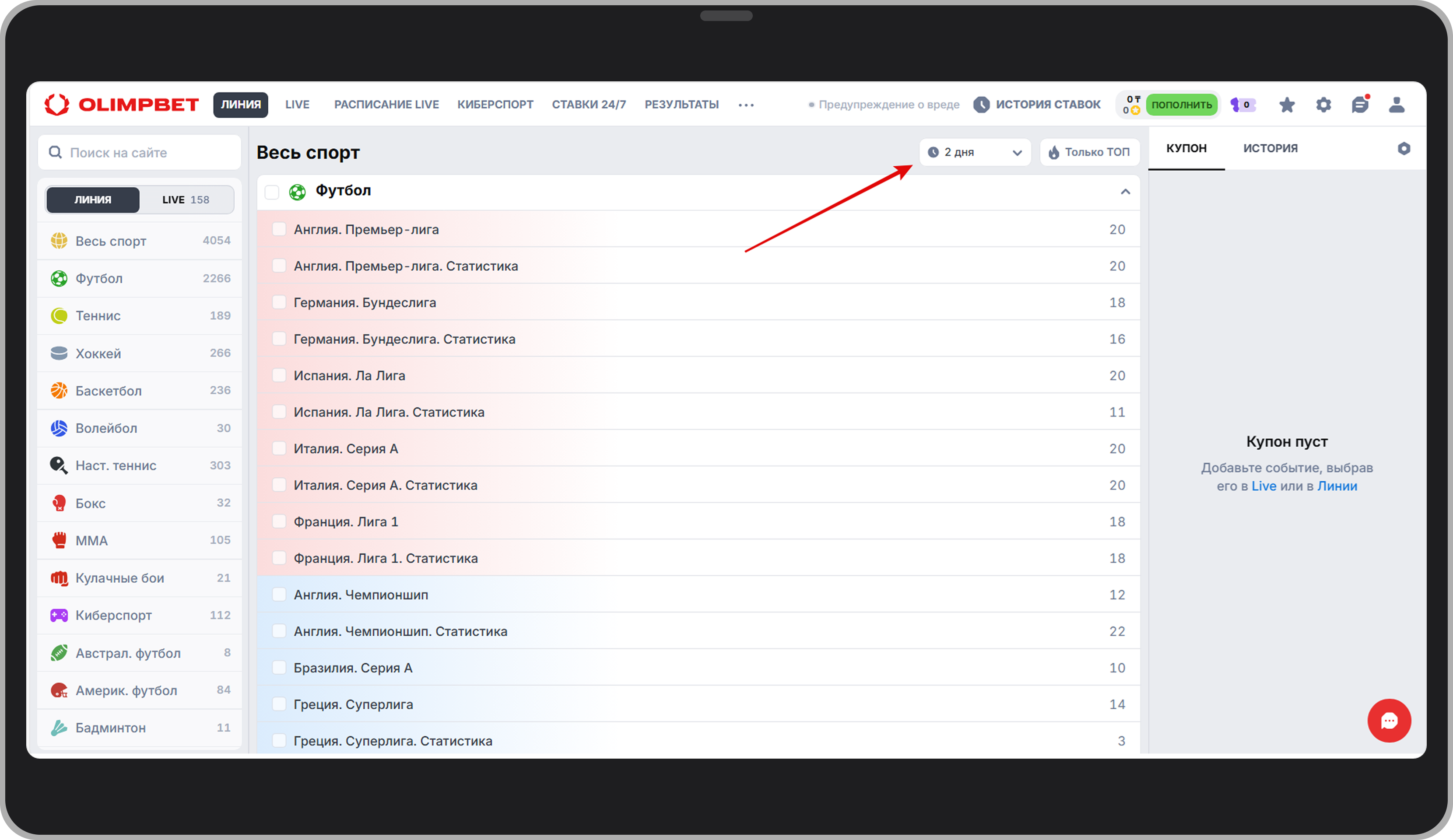Switch to the История coupon tab
This screenshot has height=840, width=1453.
coord(1270,149)
